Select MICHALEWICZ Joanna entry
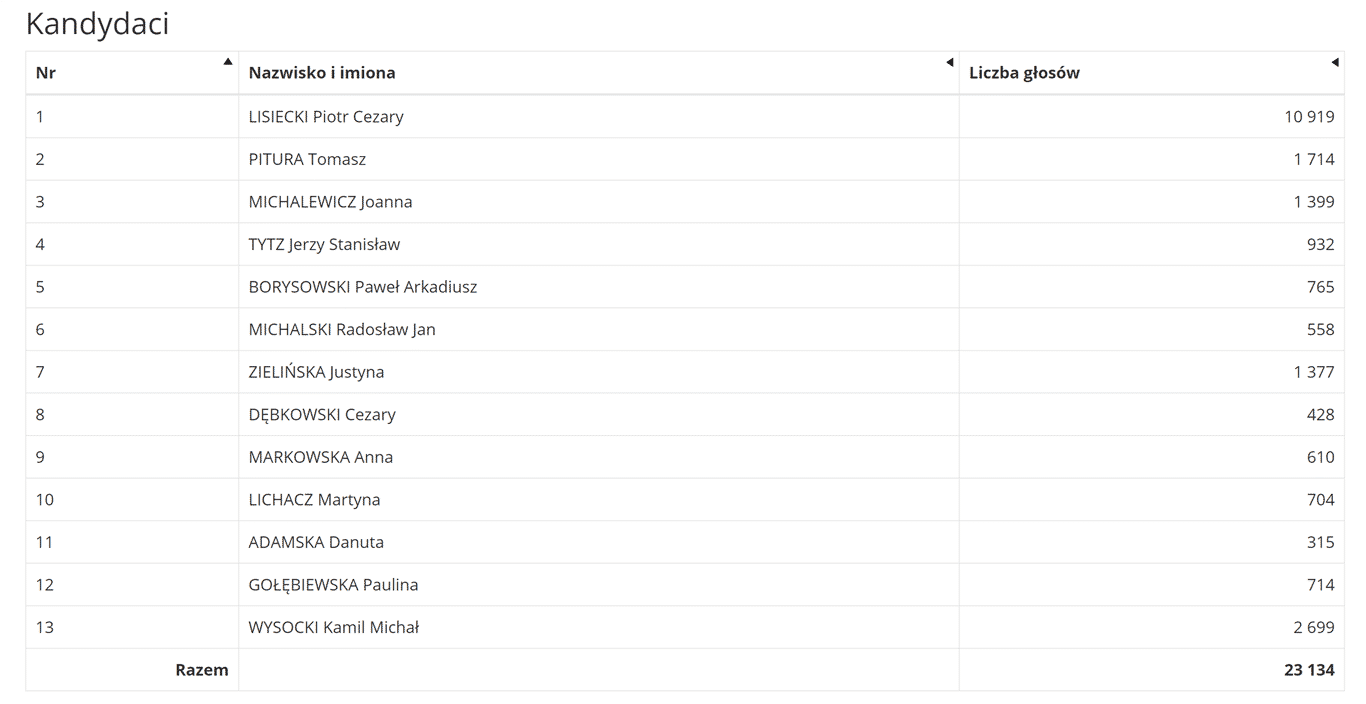 (330, 202)
